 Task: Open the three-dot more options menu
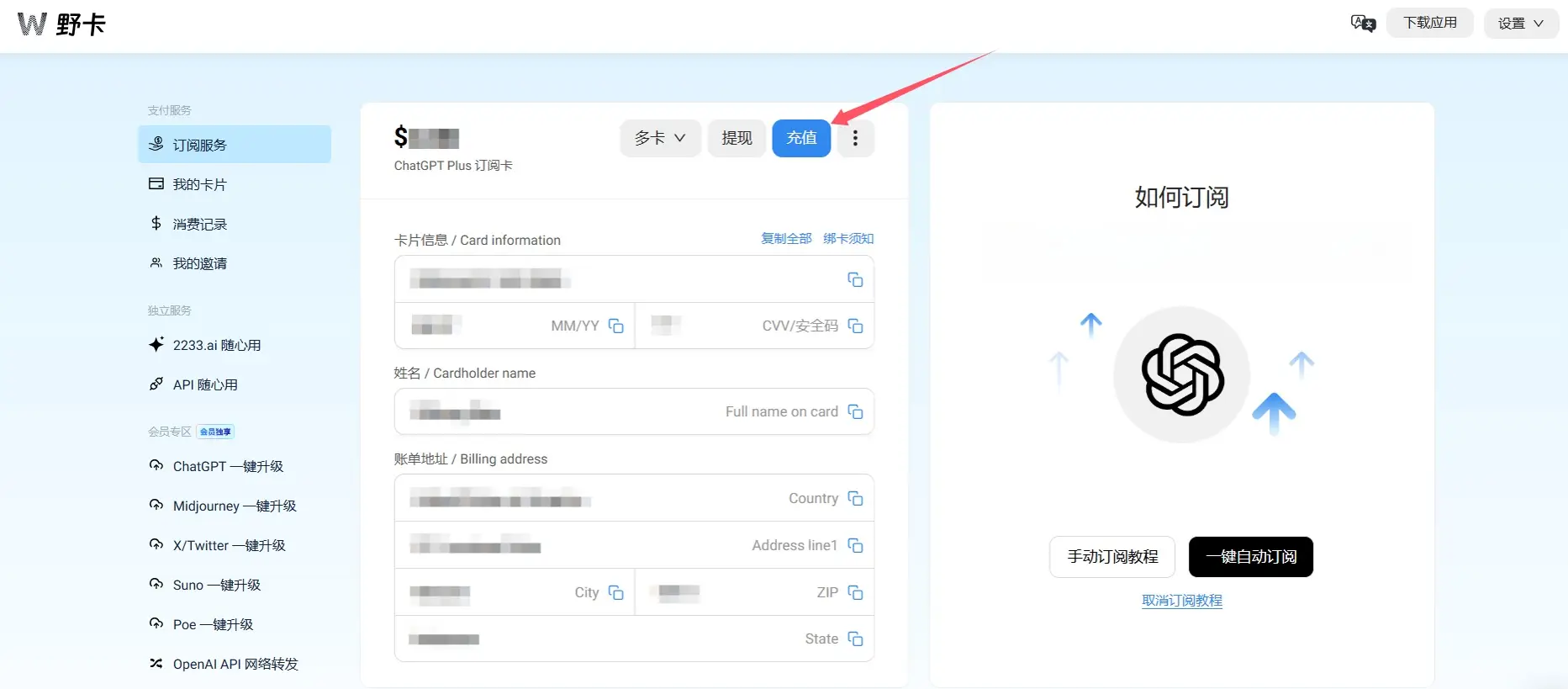(855, 138)
